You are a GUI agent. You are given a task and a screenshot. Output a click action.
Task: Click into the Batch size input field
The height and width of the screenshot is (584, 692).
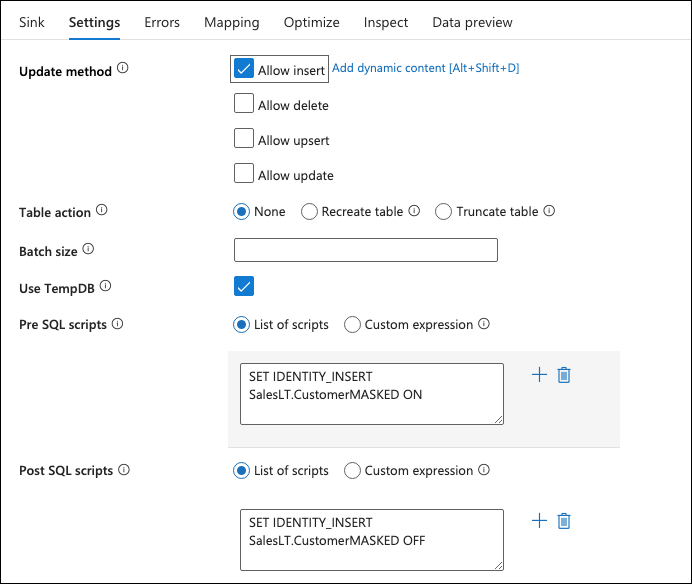click(x=365, y=250)
